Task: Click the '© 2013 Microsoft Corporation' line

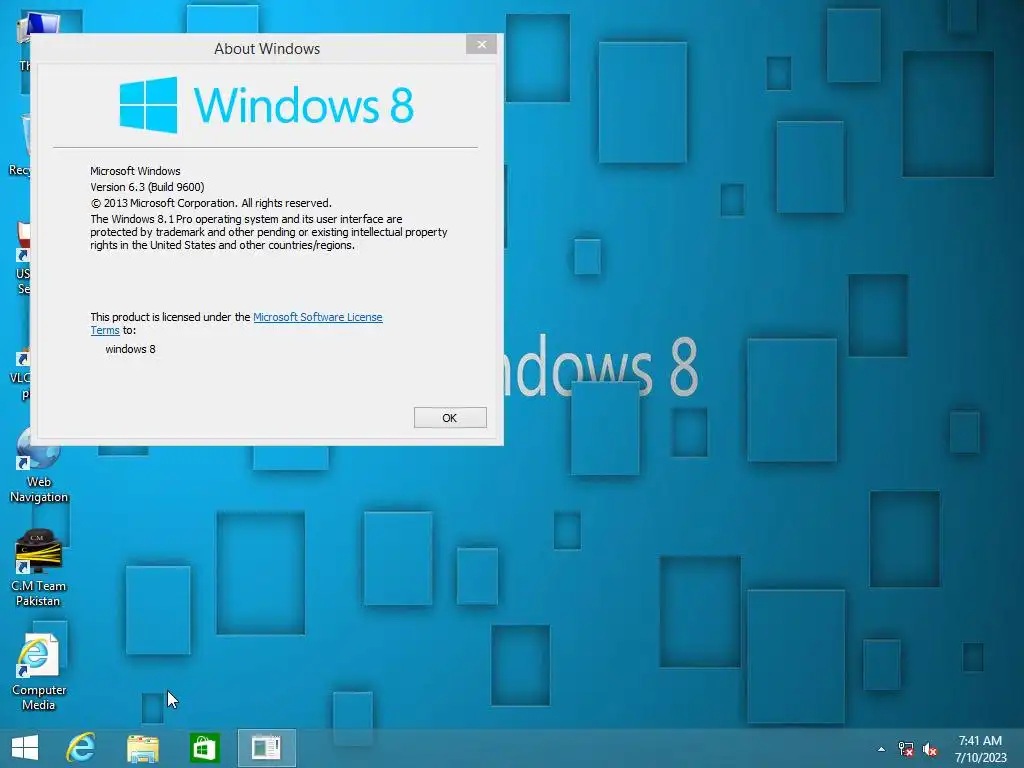Action: click(x=211, y=203)
